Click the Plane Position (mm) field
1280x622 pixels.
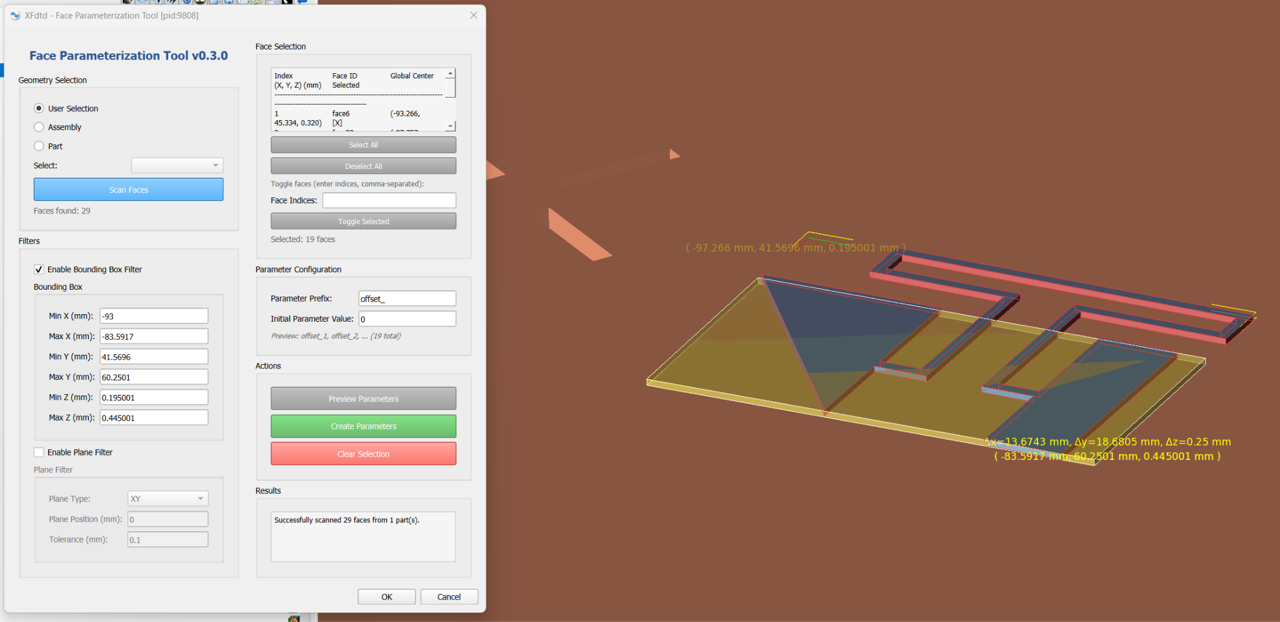click(x=168, y=519)
